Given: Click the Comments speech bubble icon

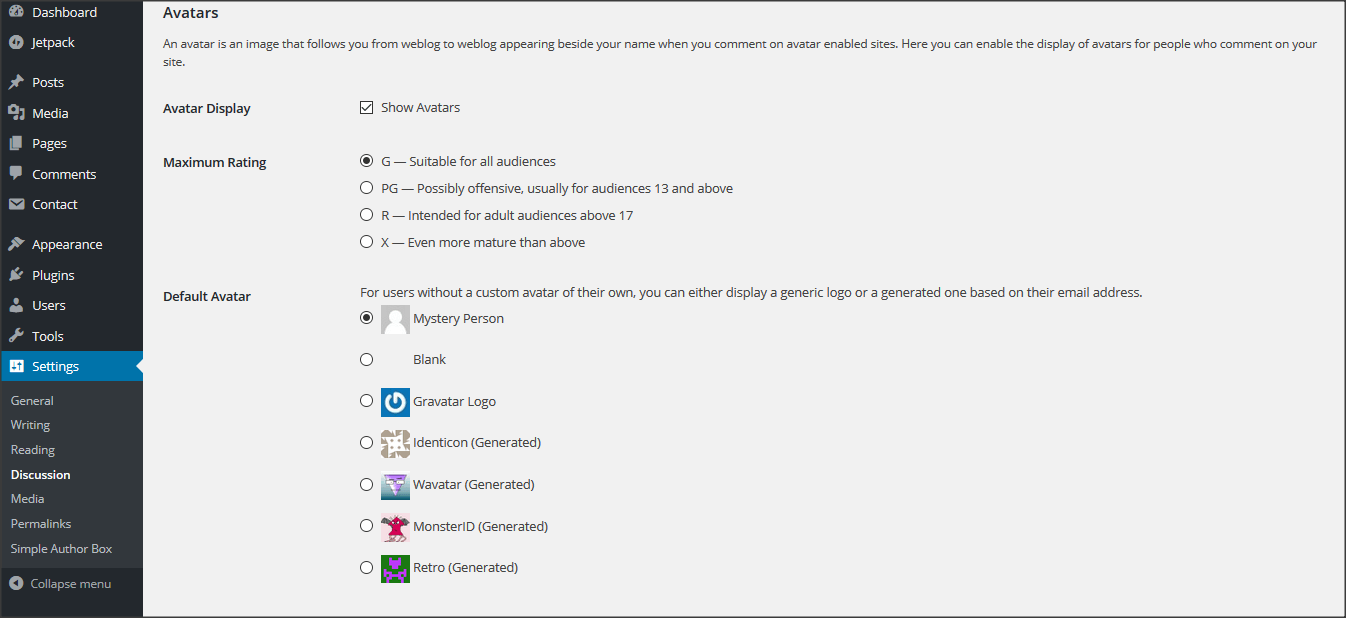Looking at the screenshot, I should pos(16,174).
